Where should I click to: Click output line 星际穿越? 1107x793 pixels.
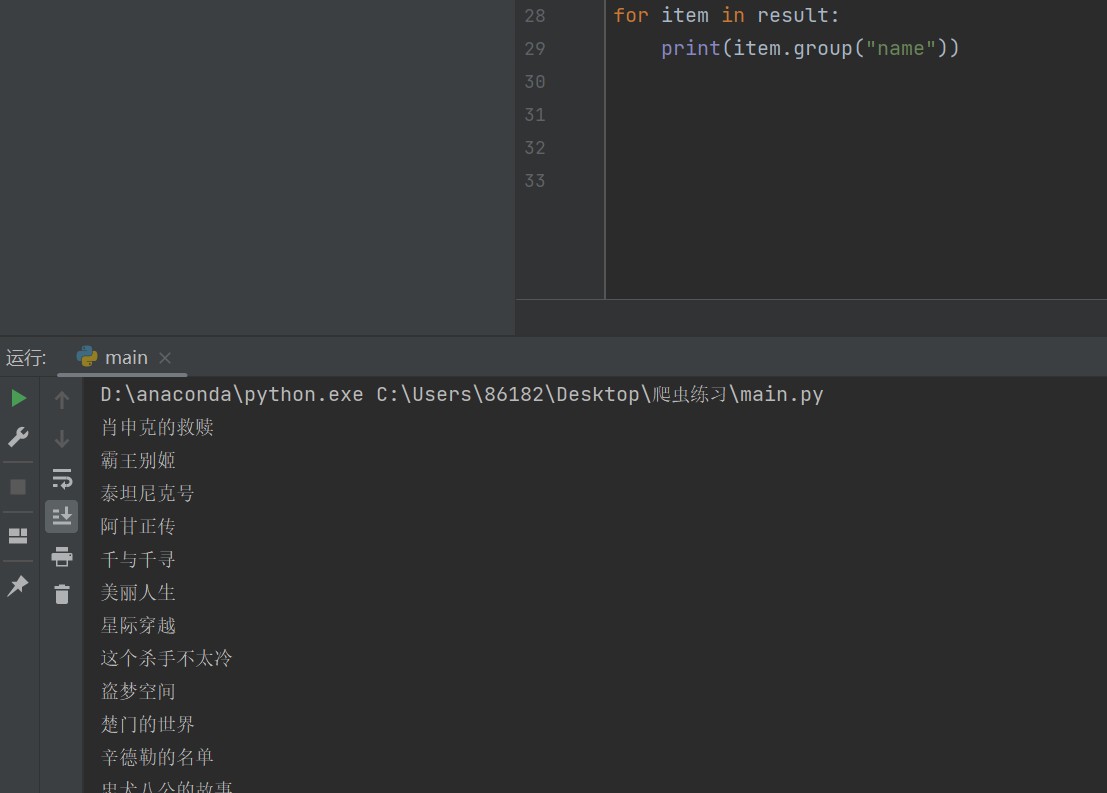(x=138, y=625)
